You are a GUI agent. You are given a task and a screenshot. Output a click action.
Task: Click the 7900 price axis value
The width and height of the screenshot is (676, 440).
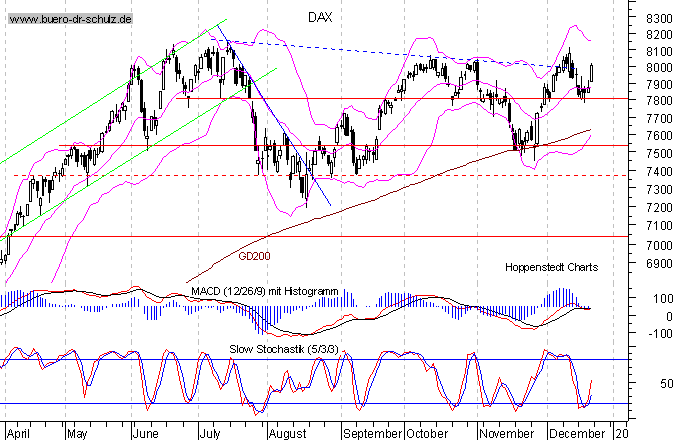coord(660,84)
